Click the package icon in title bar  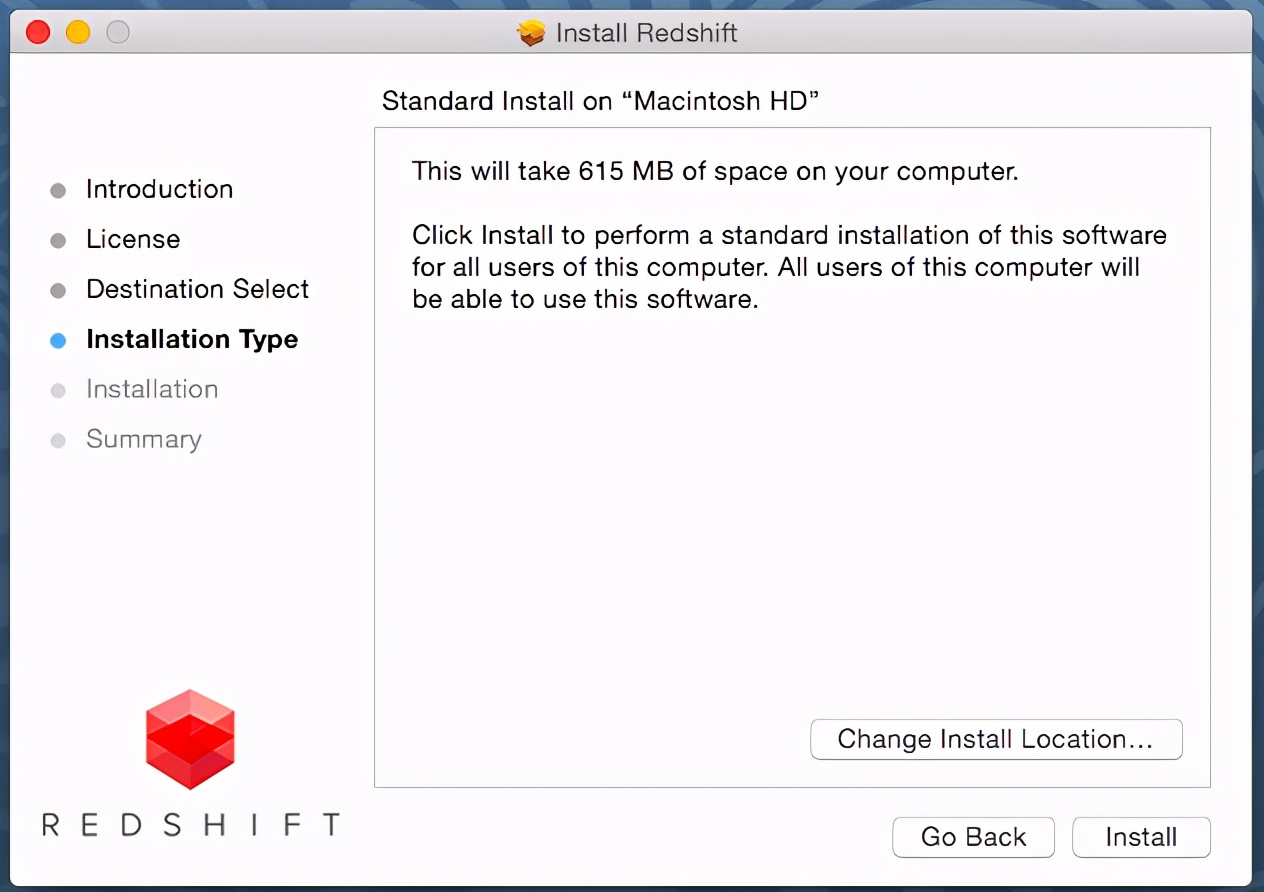[531, 33]
